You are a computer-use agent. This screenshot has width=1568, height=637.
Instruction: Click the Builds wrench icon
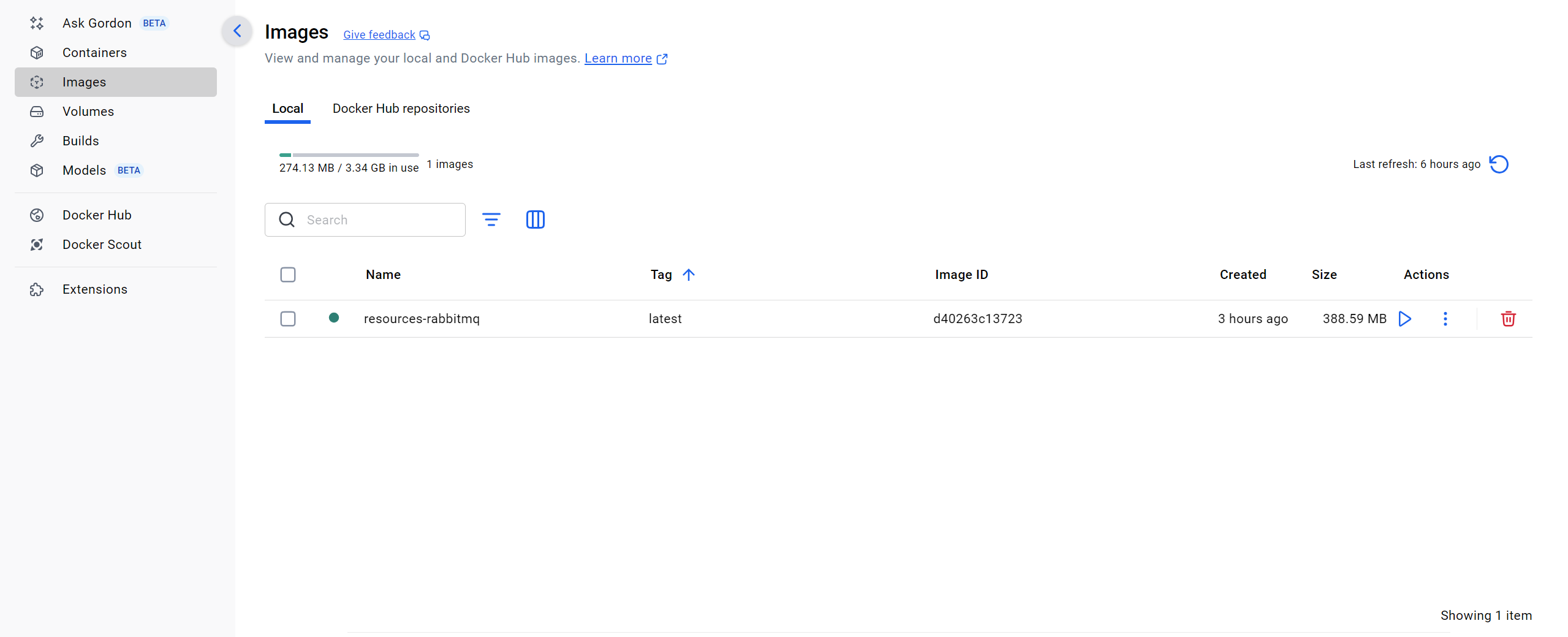pos(37,141)
